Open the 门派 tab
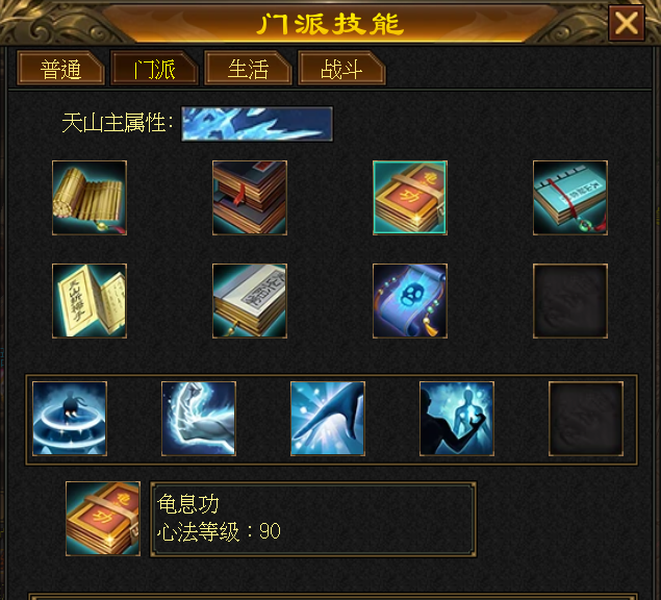Image resolution: width=661 pixels, height=600 pixels. 154,68
